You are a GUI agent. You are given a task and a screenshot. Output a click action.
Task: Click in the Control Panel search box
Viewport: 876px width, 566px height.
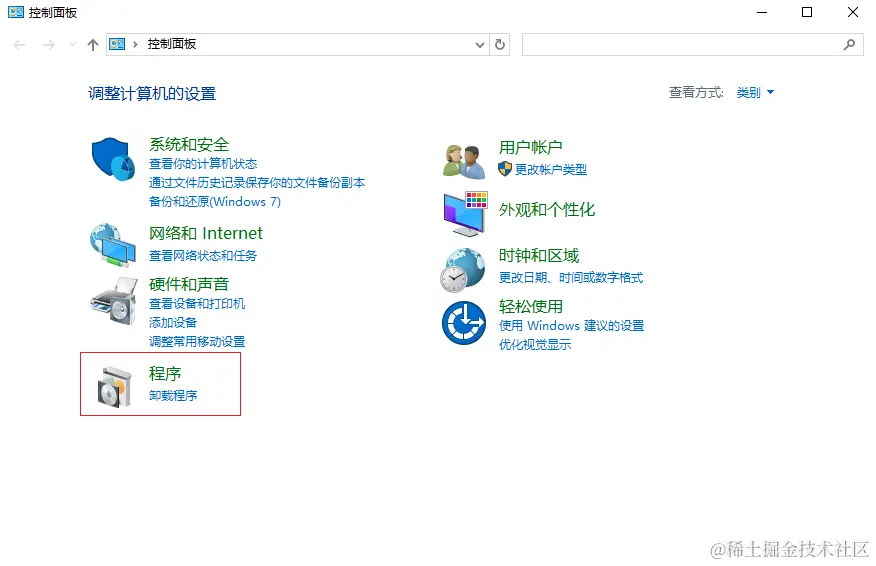(693, 45)
